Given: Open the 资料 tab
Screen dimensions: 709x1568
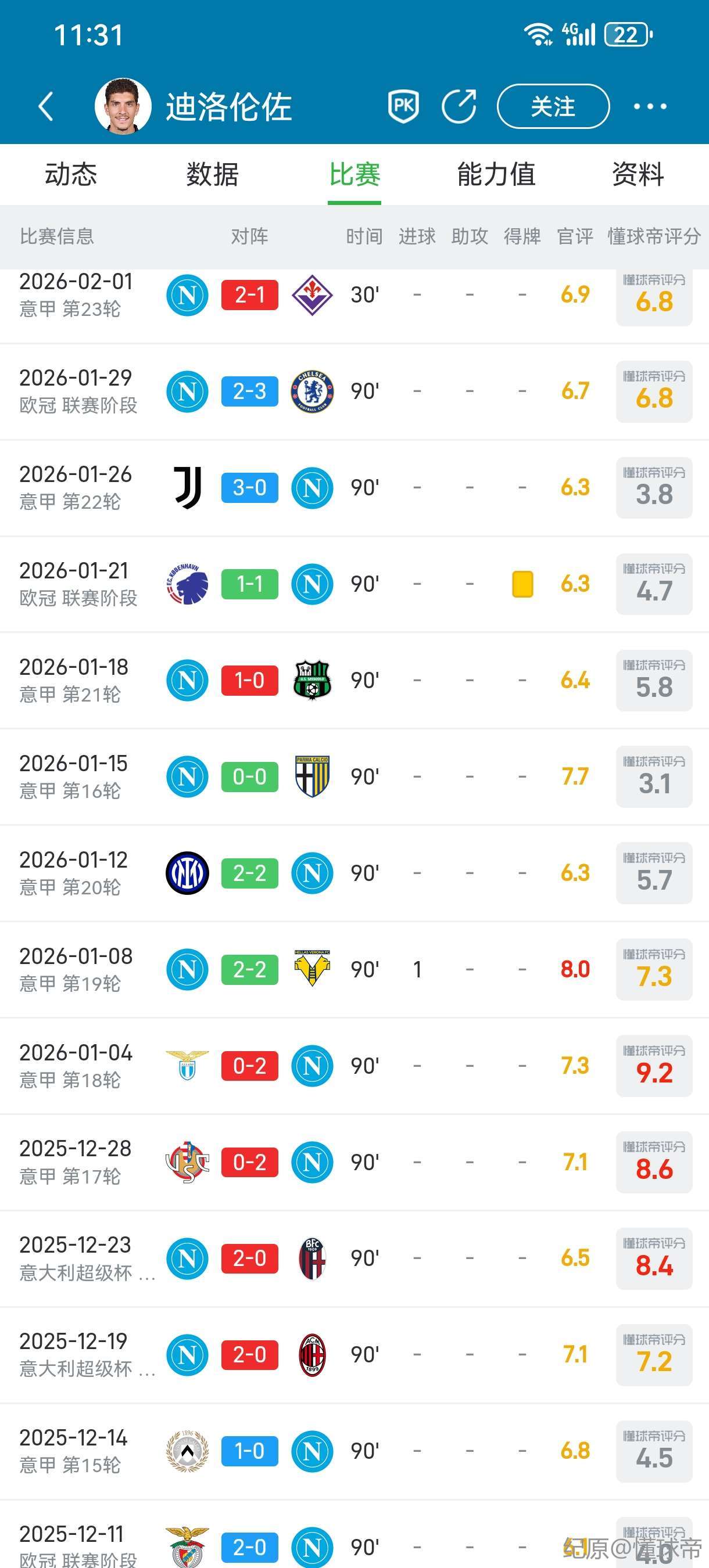Looking at the screenshot, I should click(x=637, y=175).
